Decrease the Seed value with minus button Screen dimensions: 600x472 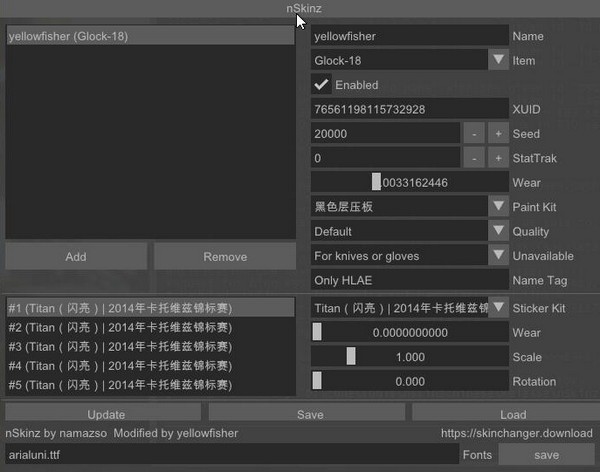tap(474, 134)
